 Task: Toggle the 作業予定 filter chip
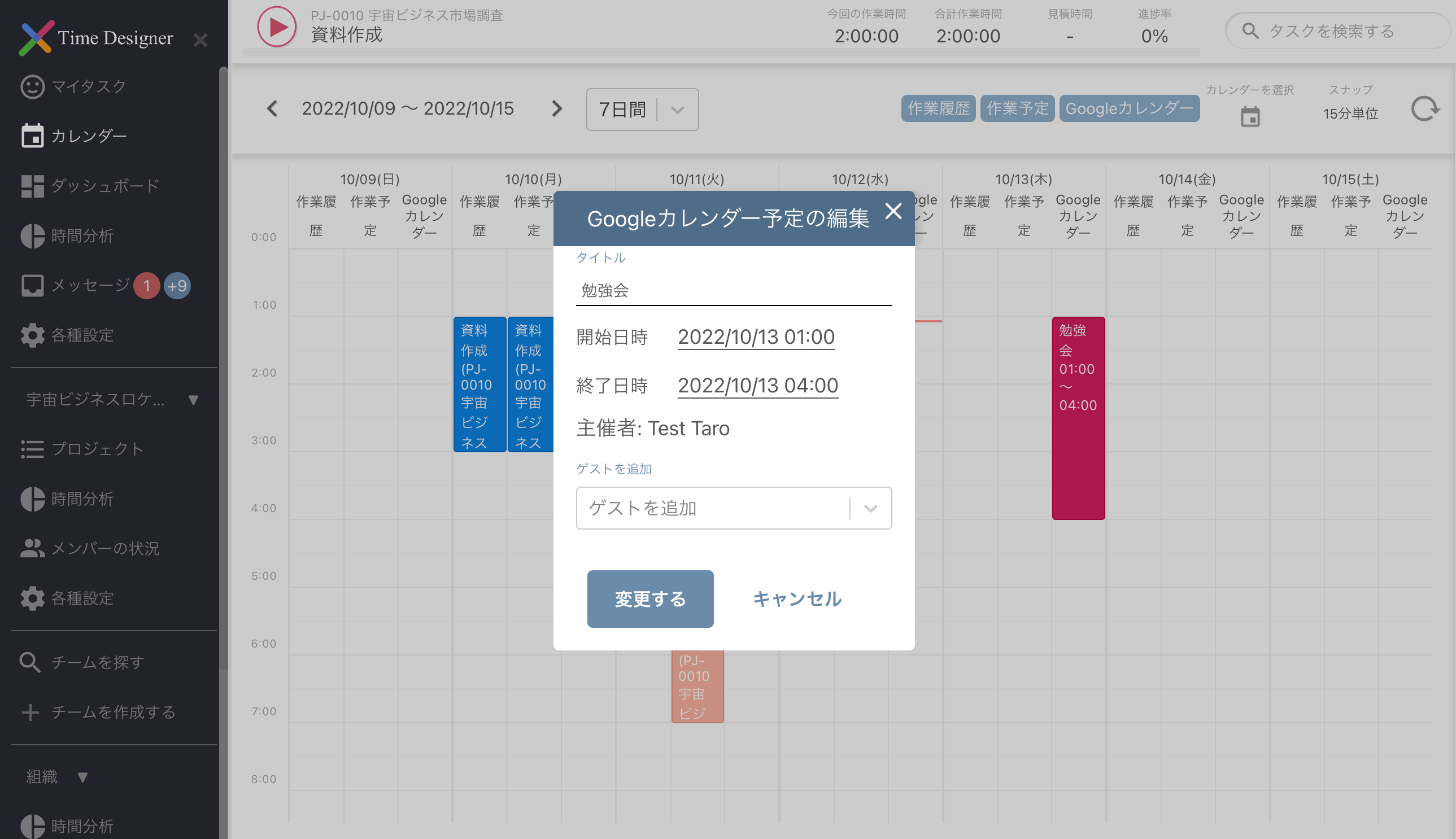tap(1017, 108)
